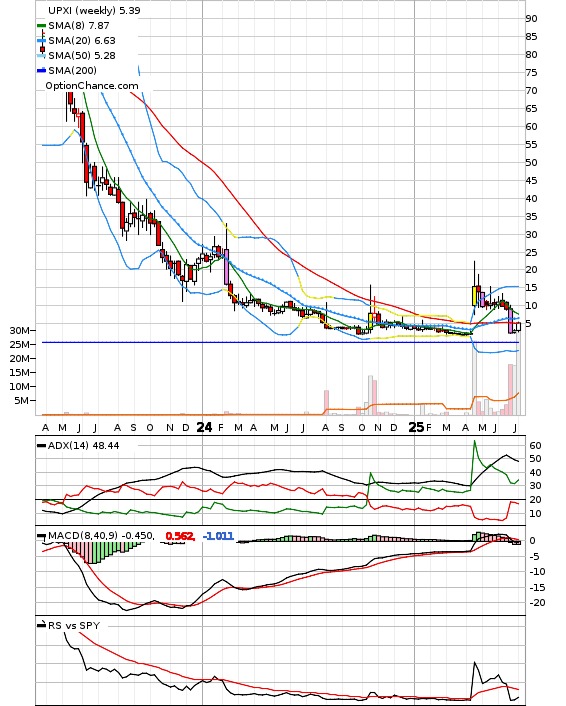Click the 25 year marker on time axis

coord(417,427)
